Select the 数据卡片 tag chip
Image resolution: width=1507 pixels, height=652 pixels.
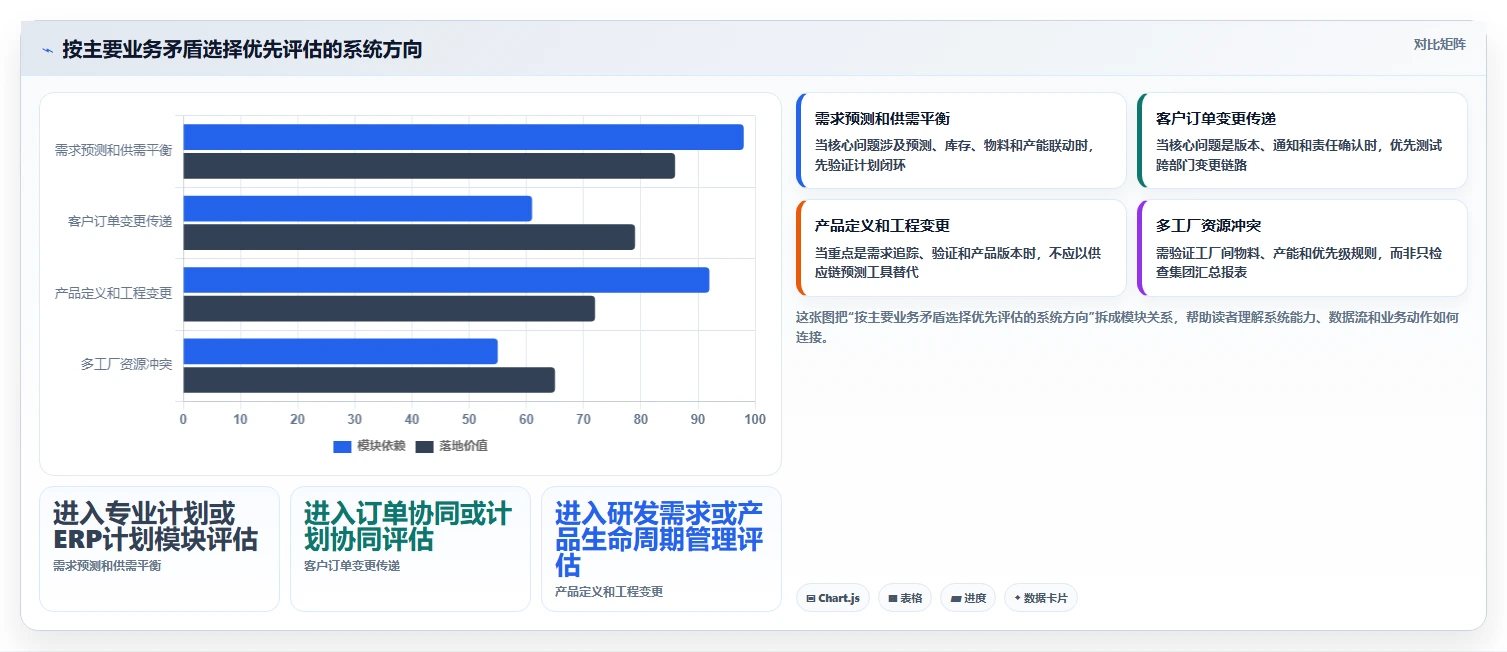click(1040, 598)
